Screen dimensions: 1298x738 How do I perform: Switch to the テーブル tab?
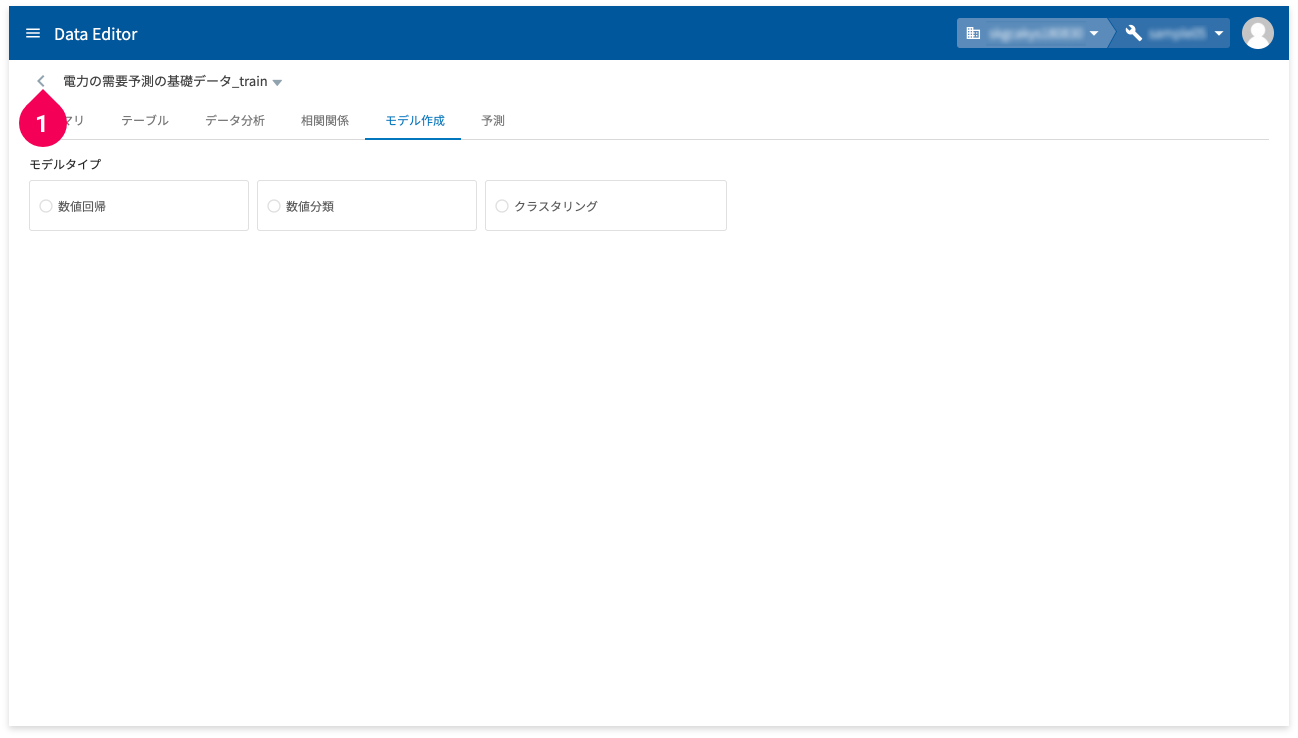pos(145,120)
